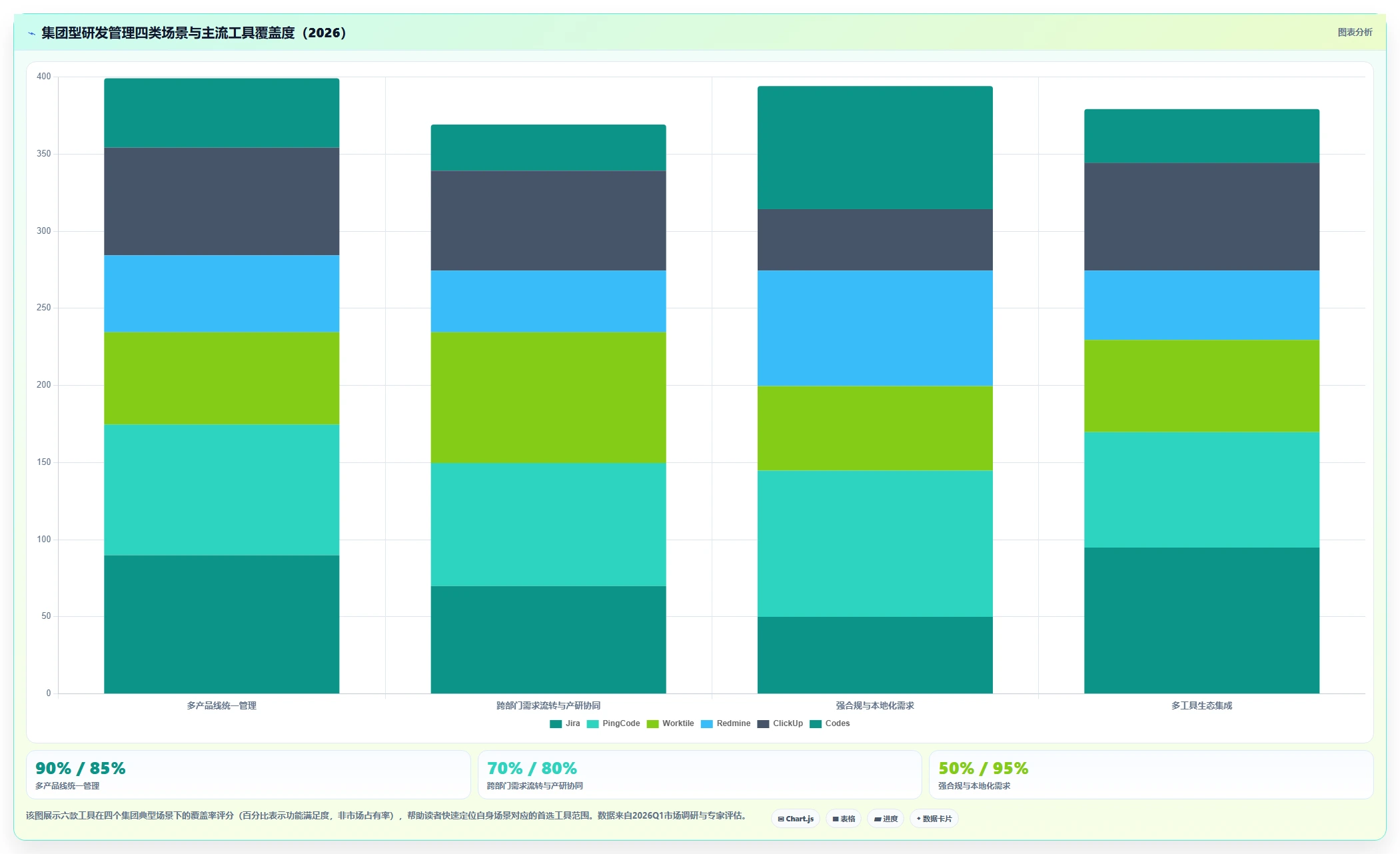The width and height of the screenshot is (1400, 854).
Task: Click the y-axis value 400
Action: 43,77
